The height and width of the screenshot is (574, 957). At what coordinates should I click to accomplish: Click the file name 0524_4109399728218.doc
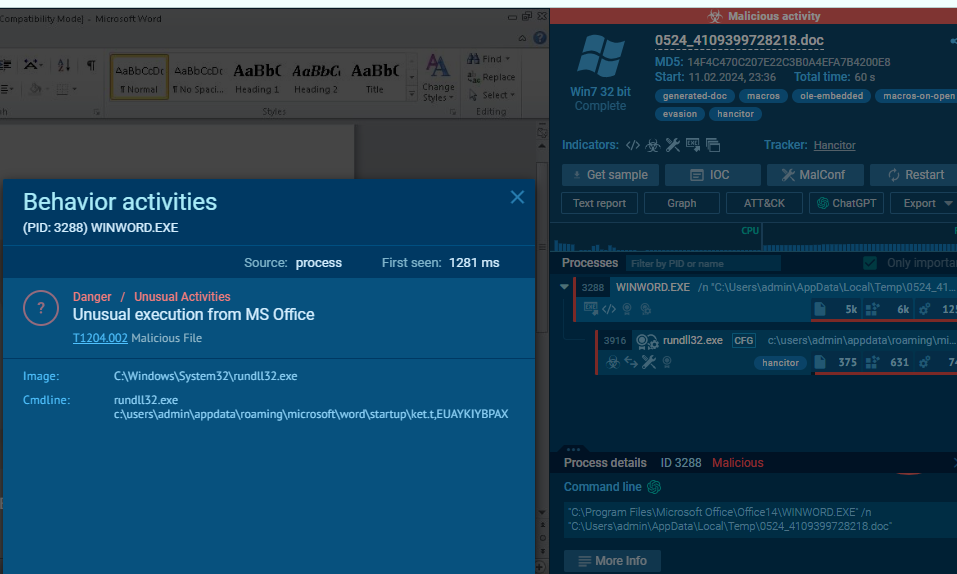click(x=739, y=40)
